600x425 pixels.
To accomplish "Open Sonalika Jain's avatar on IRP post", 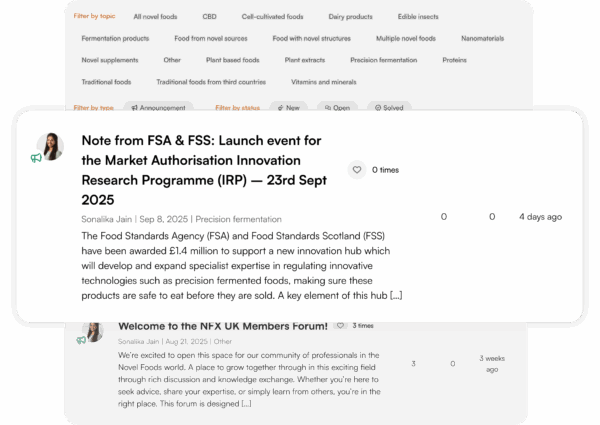I will (x=50, y=146).
